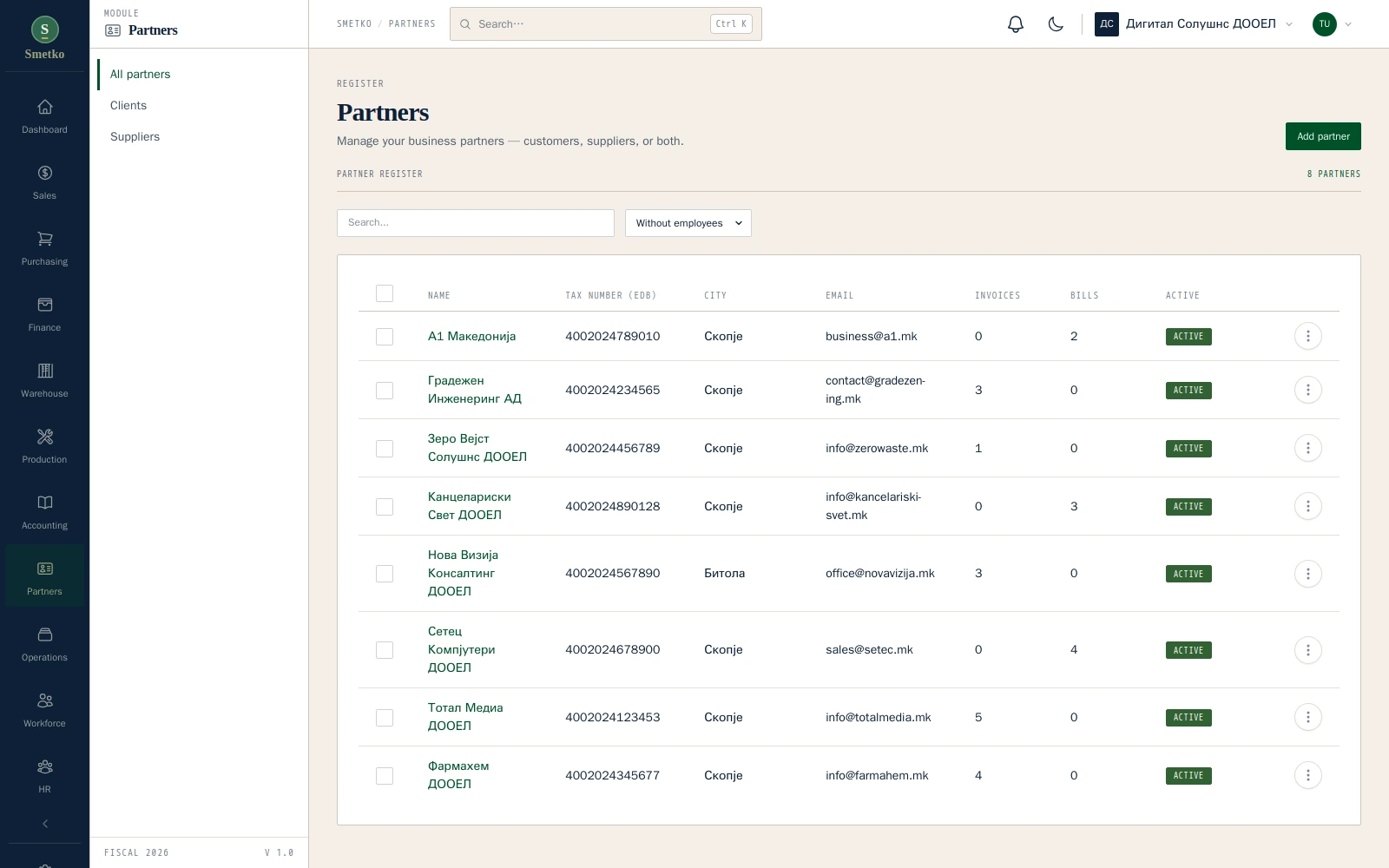Viewport: 1389px width, 868px height.
Task: Tick the checkbox for Тотал Медиа ДООЕЛ
Action: point(385,718)
